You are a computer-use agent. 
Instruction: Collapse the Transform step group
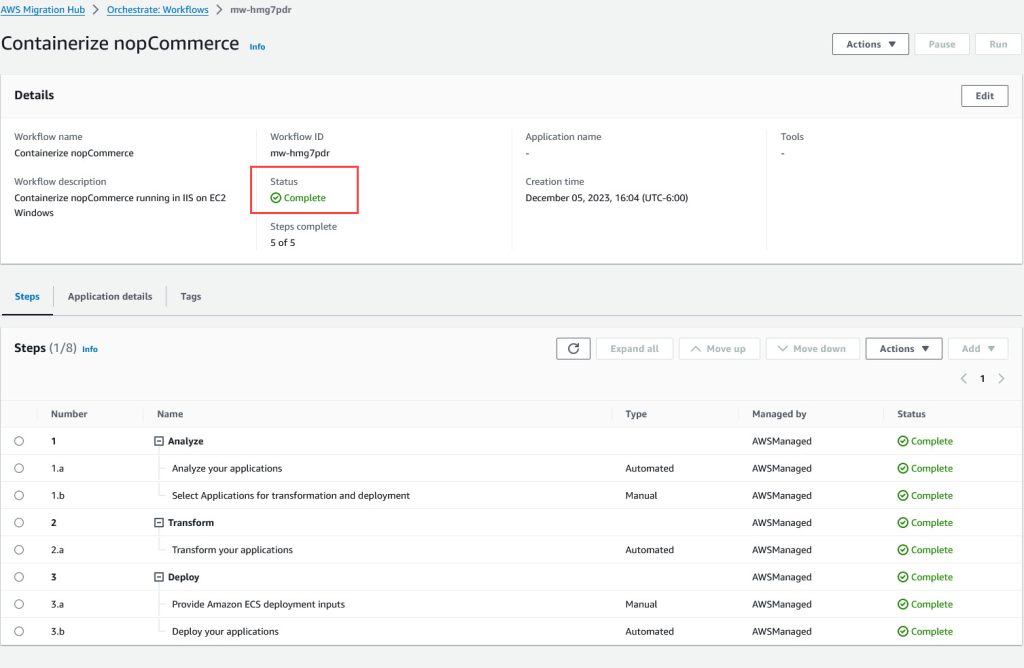pos(159,522)
